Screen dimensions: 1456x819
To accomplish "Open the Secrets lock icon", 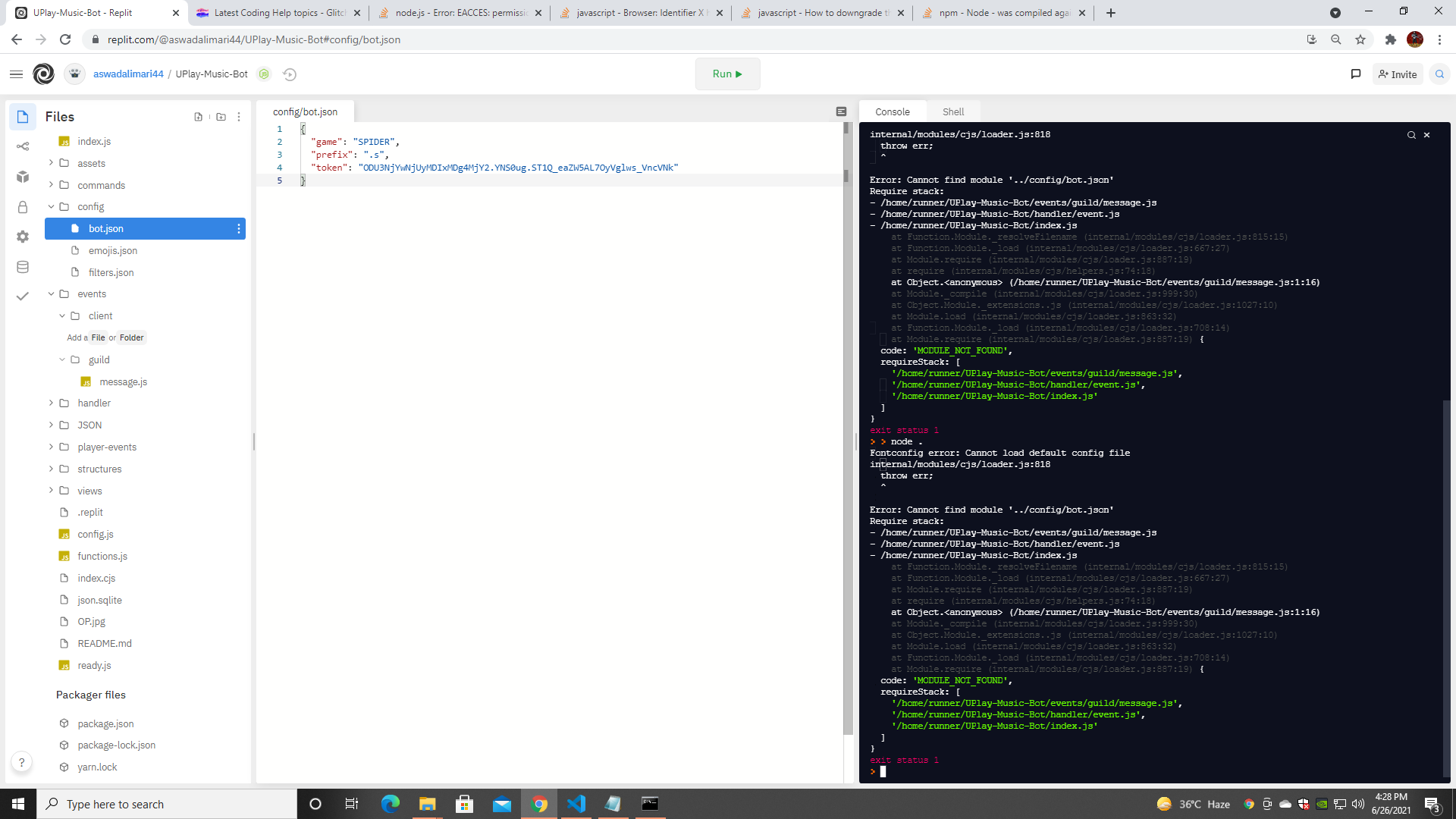I will click(x=23, y=207).
